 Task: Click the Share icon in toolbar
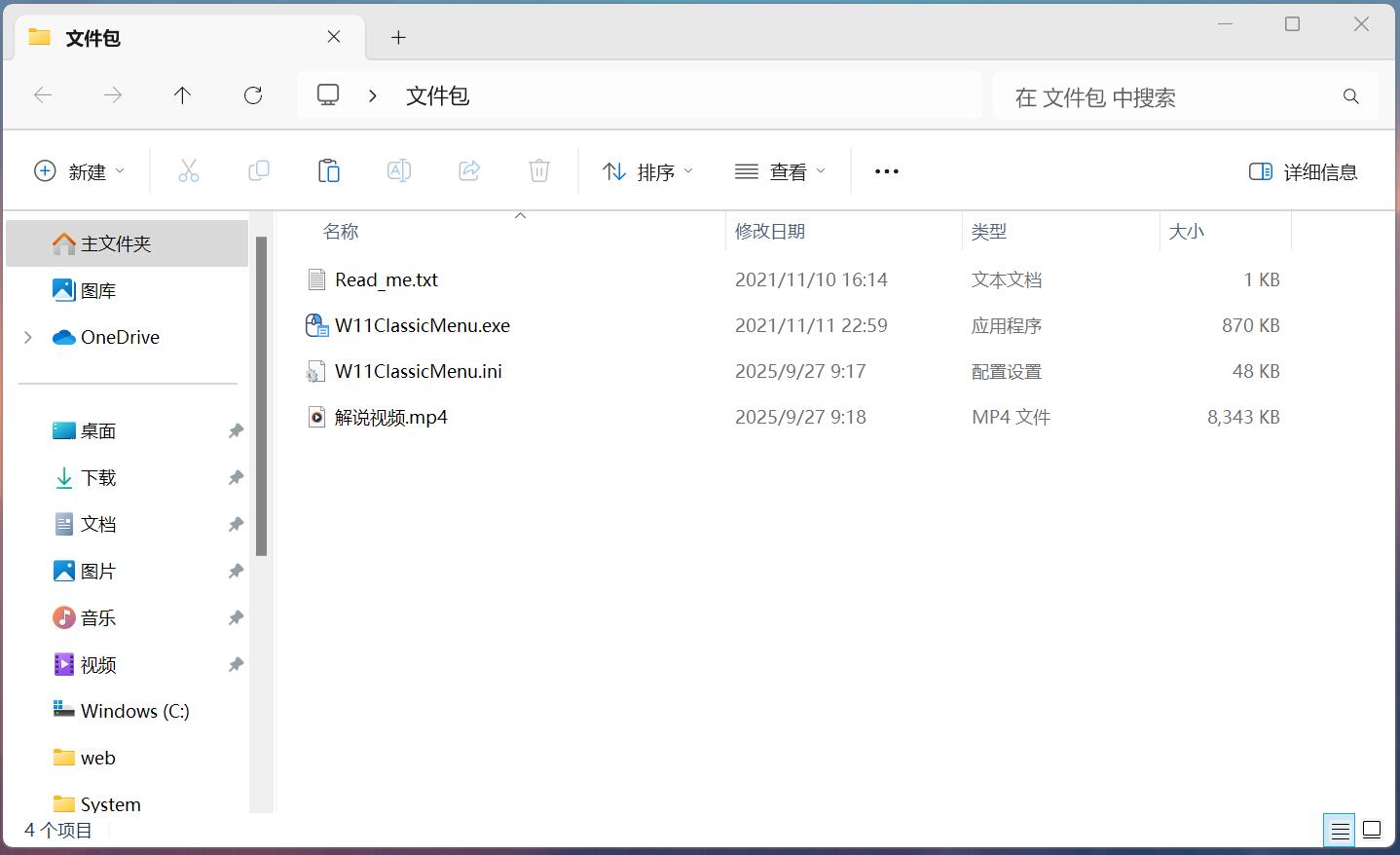click(469, 171)
